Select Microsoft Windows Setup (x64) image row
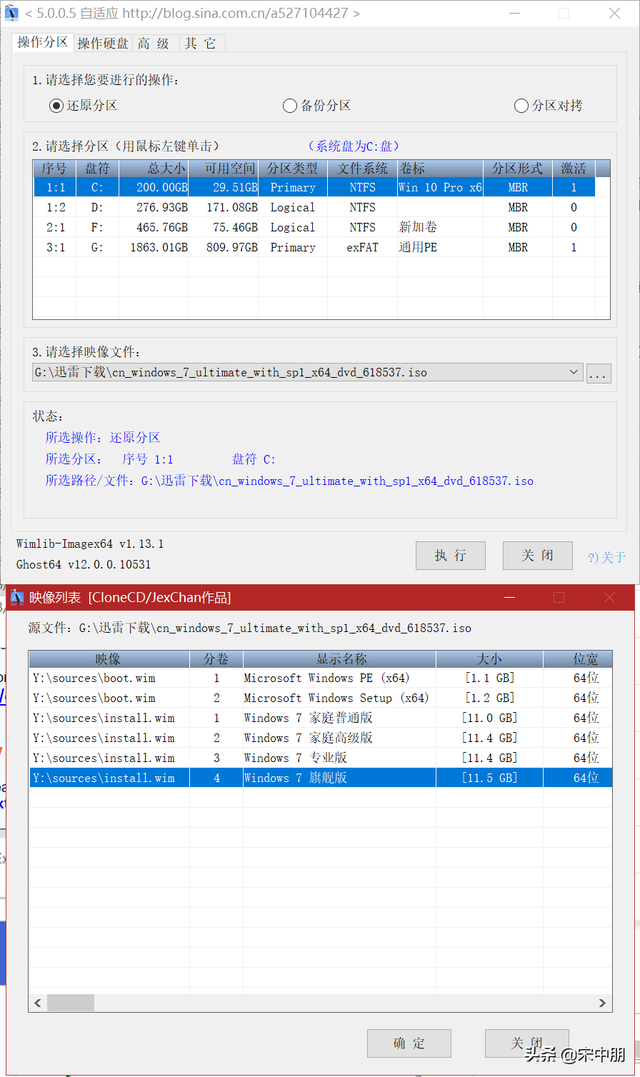This screenshot has width=640, height=1077. [321, 698]
